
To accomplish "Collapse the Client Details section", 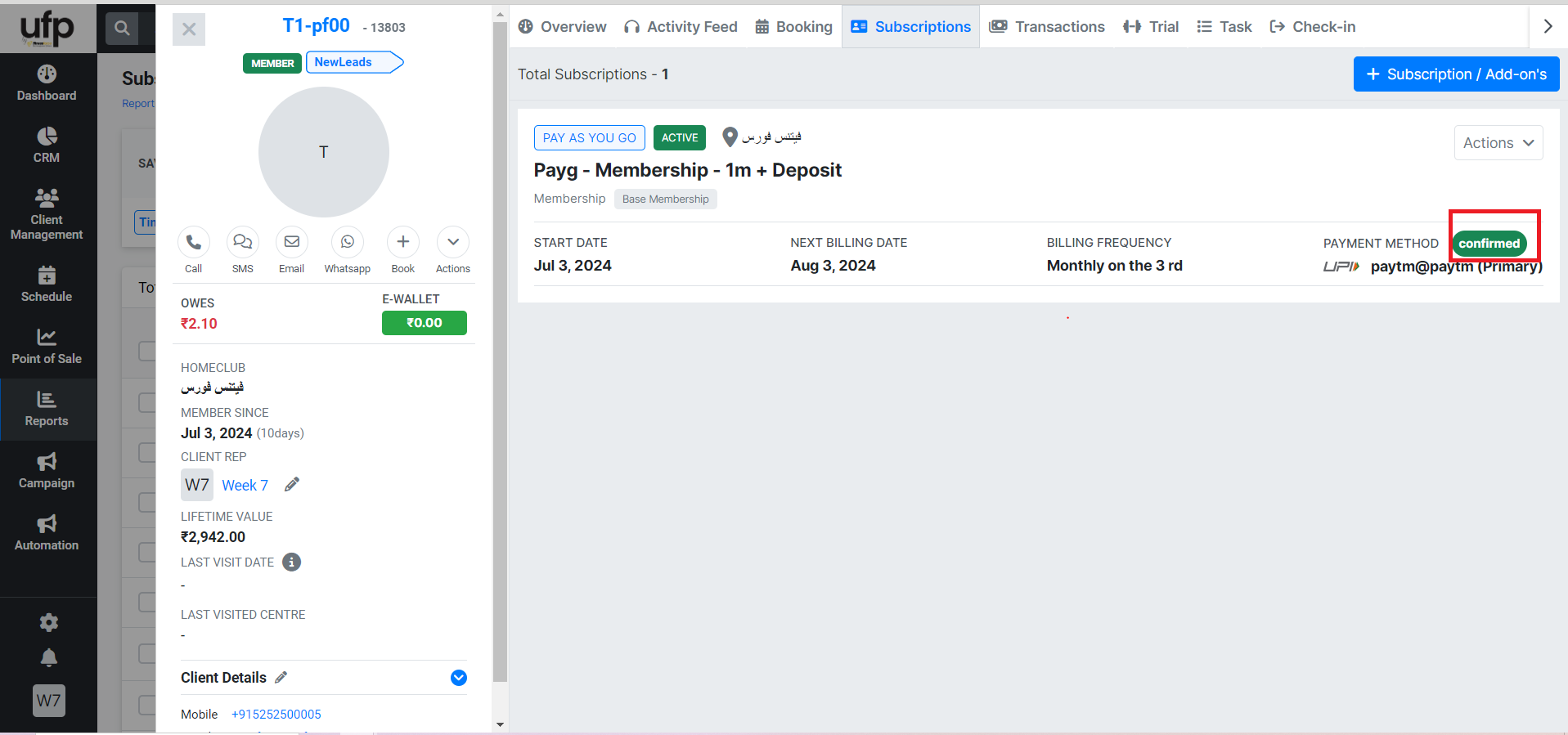I will click(459, 678).
